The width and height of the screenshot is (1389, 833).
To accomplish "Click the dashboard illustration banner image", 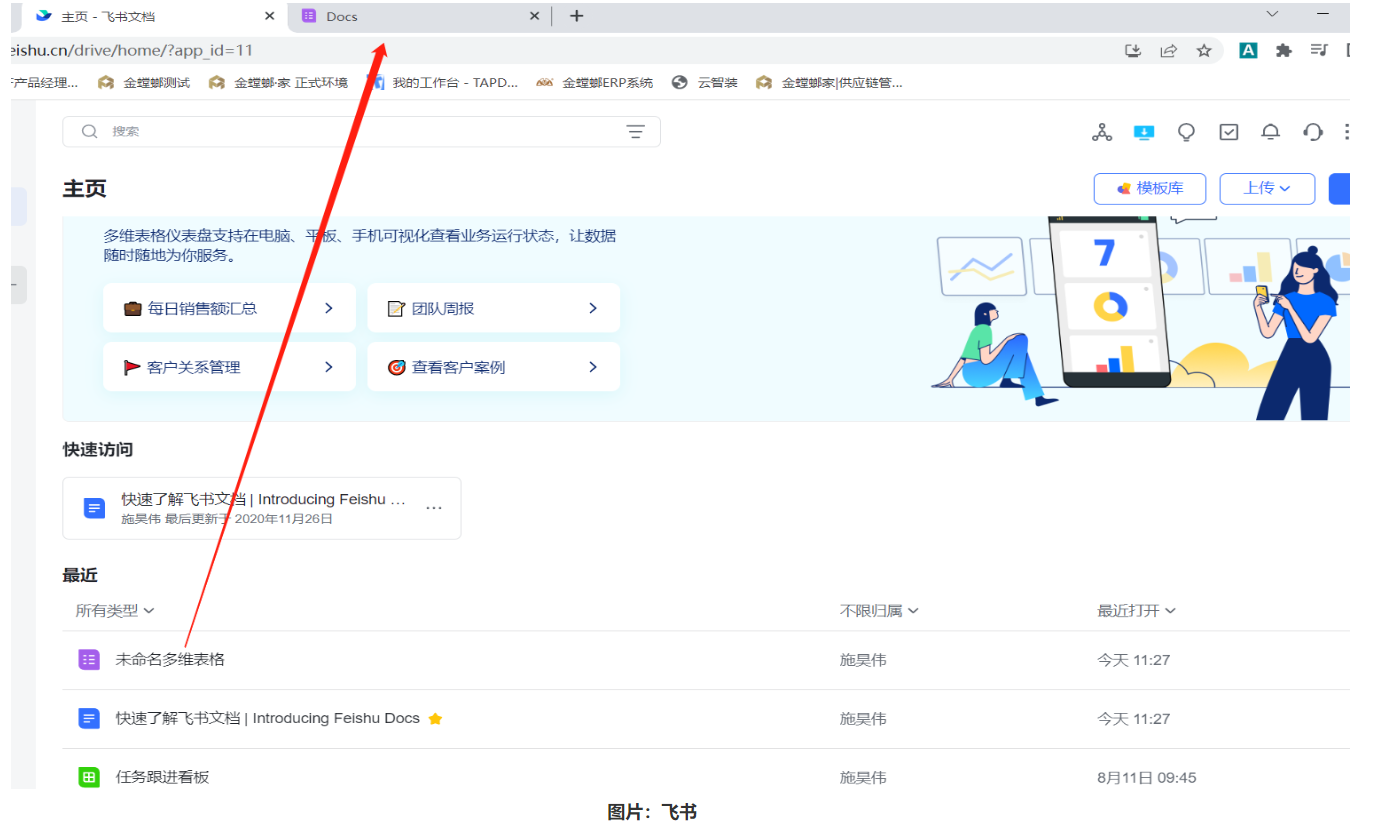I will pos(1140,317).
